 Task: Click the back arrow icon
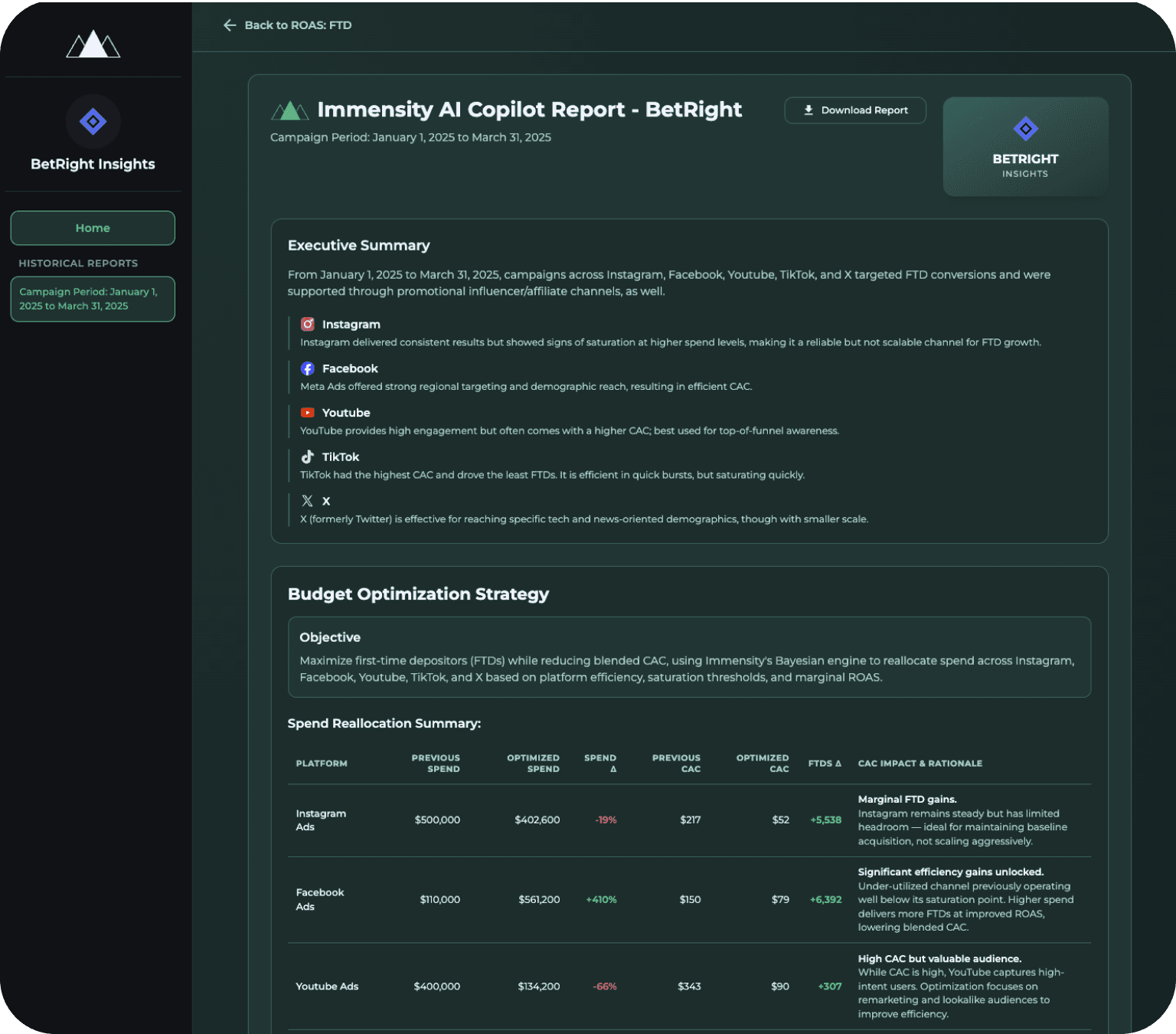coord(230,25)
